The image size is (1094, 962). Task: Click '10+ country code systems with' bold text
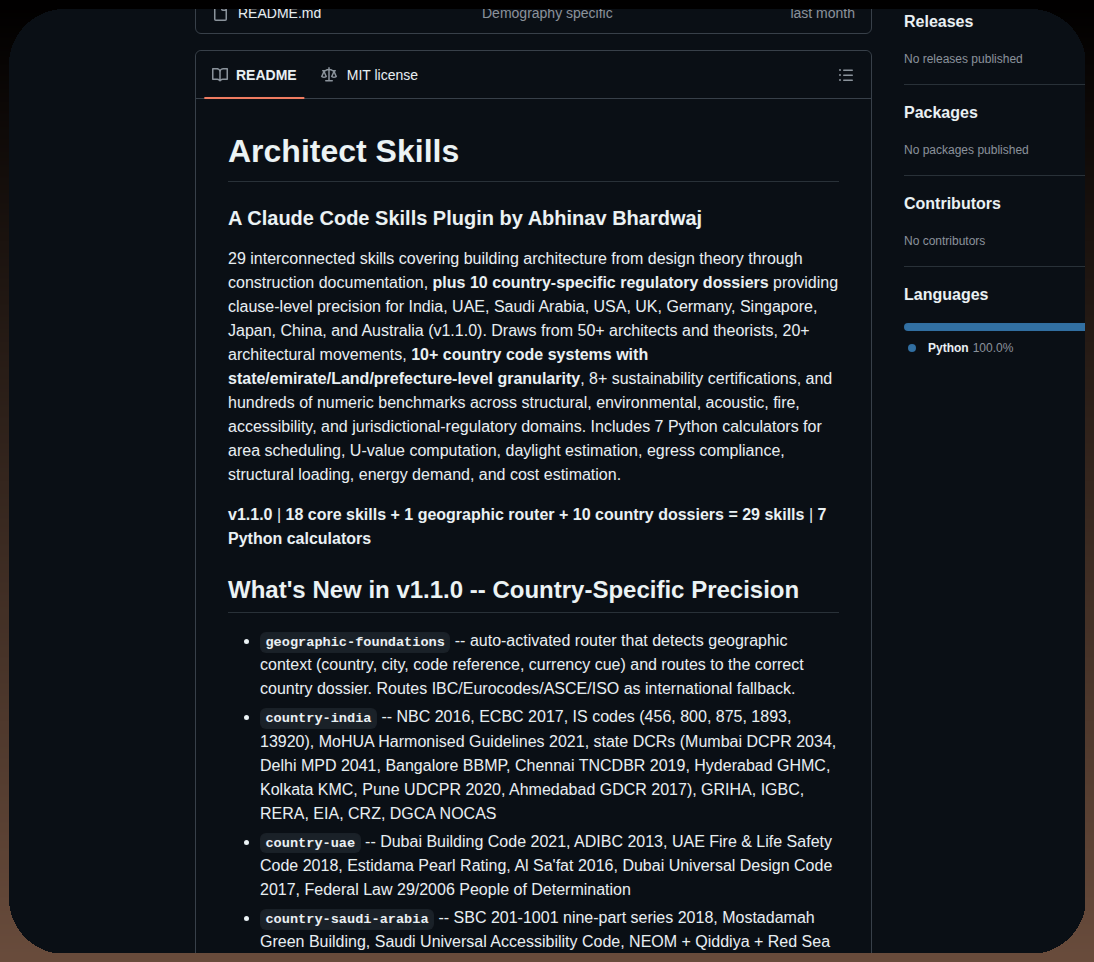pos(530,354)
